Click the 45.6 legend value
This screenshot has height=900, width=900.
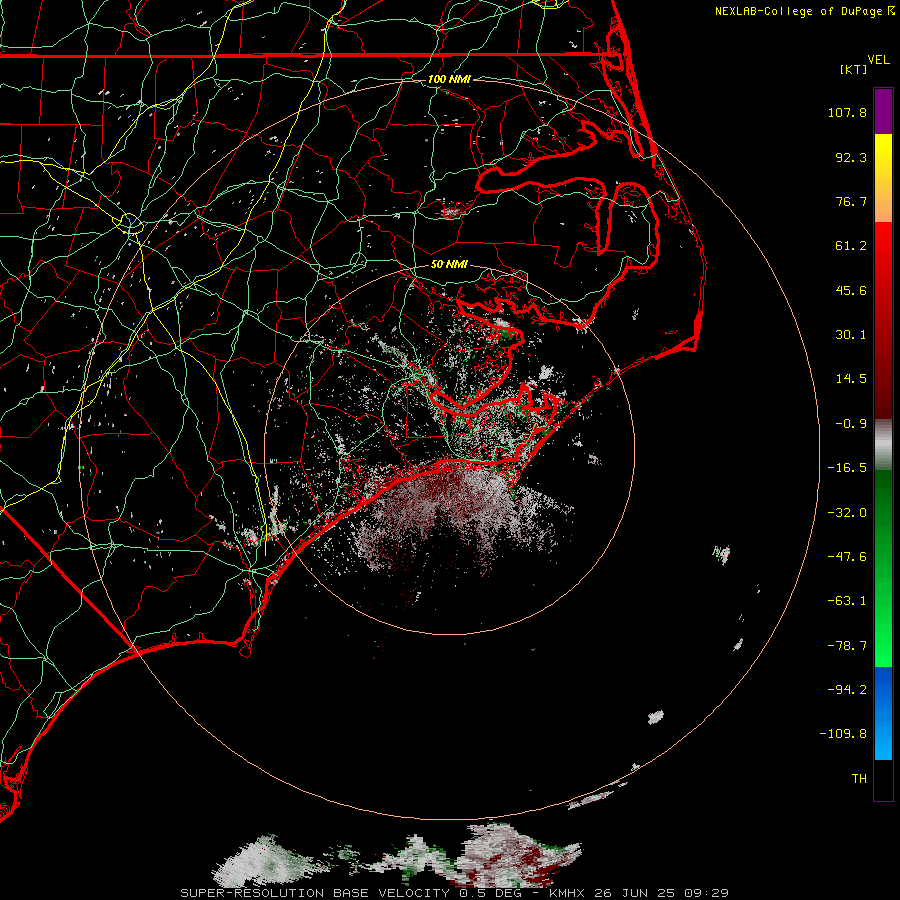(851, 290)
